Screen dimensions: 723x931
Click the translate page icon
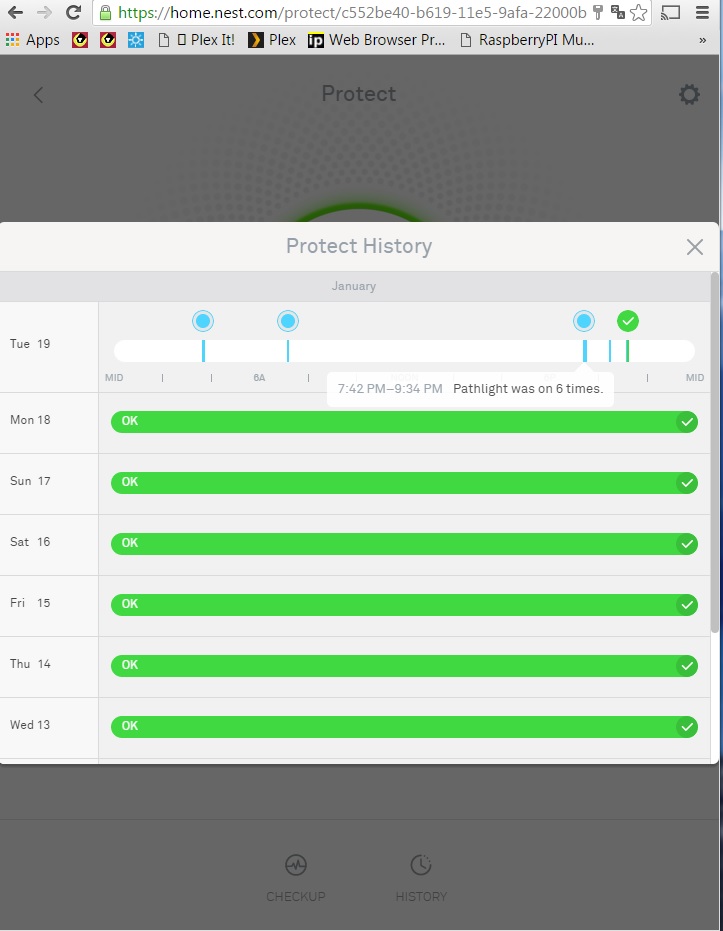(618, 12)
